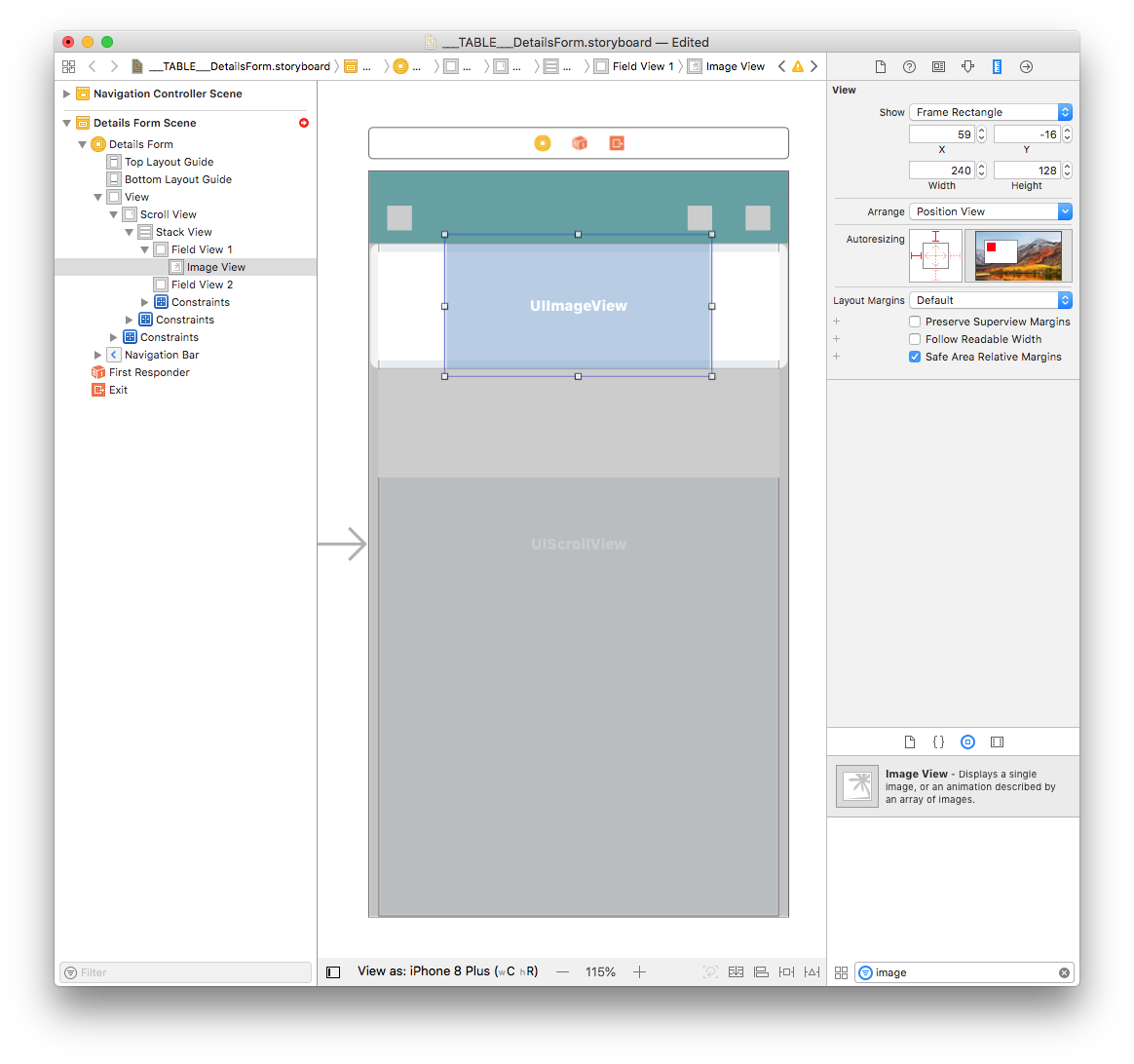Open the File inspector tab

coord(880,66)
